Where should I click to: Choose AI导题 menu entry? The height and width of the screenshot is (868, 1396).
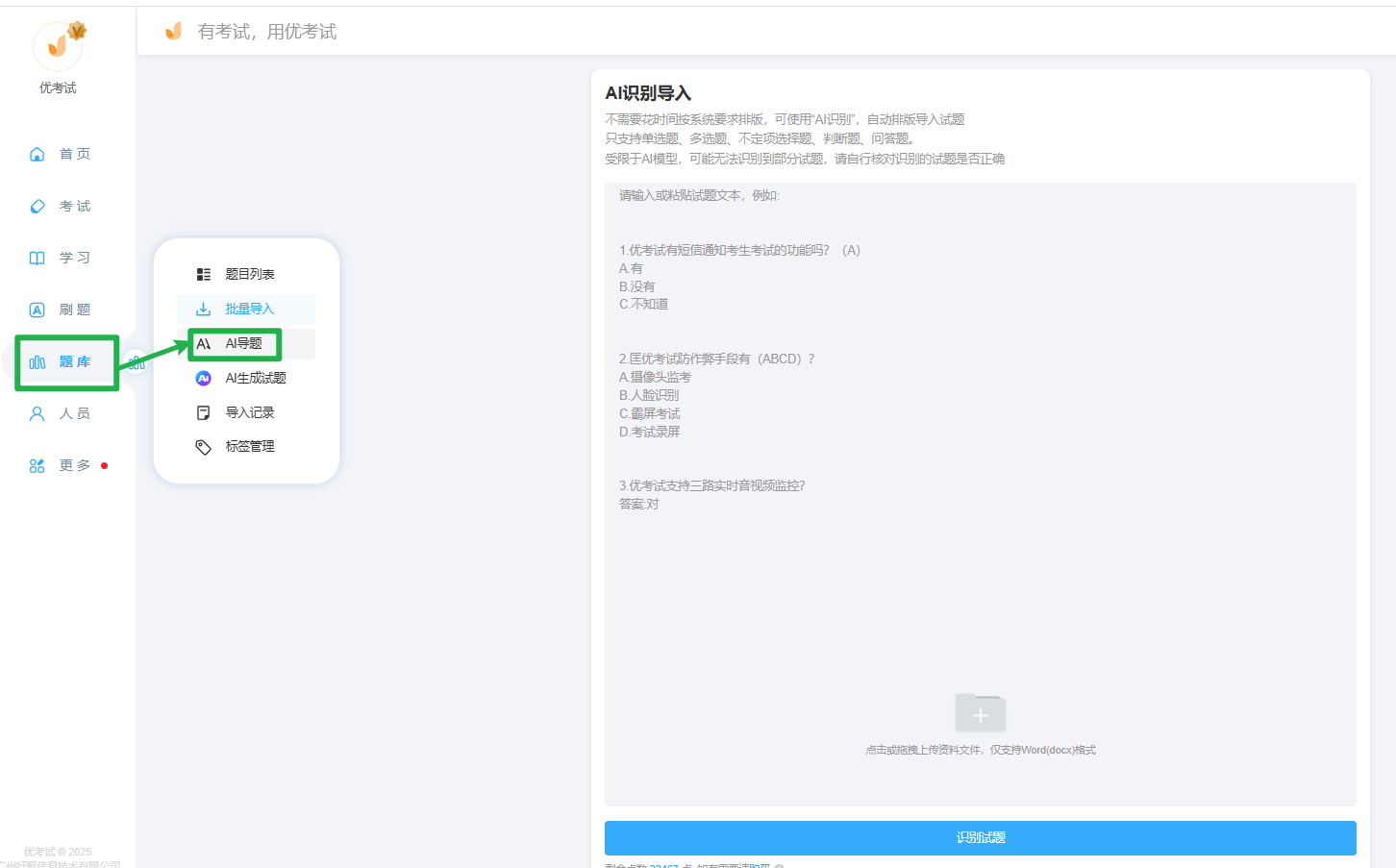coord(243,343)
